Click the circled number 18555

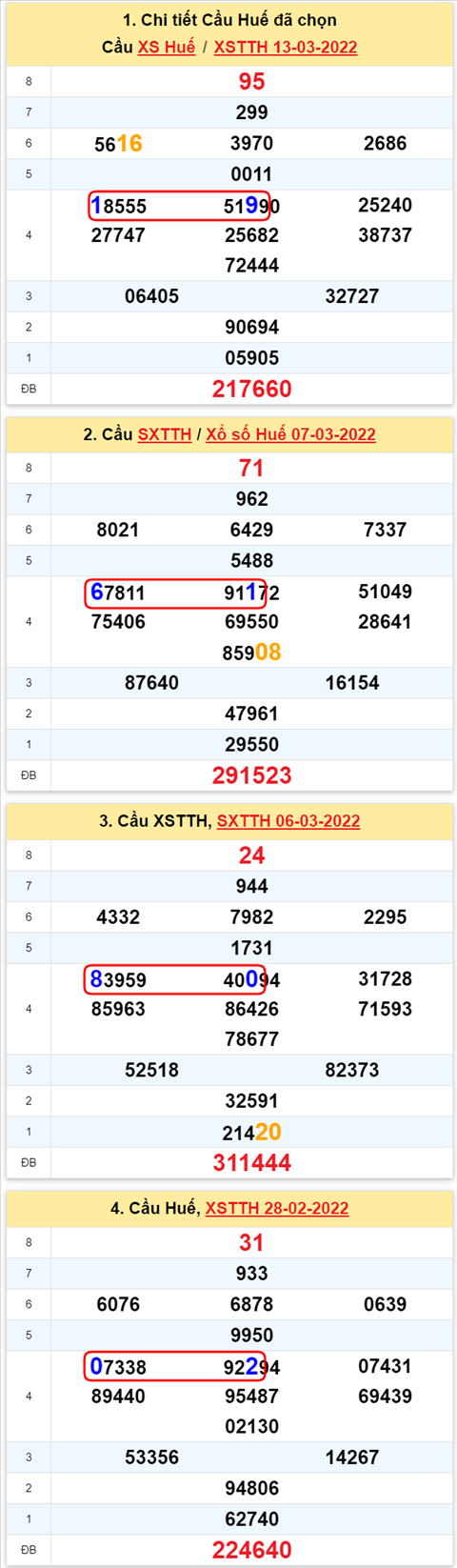coord(118,206)
